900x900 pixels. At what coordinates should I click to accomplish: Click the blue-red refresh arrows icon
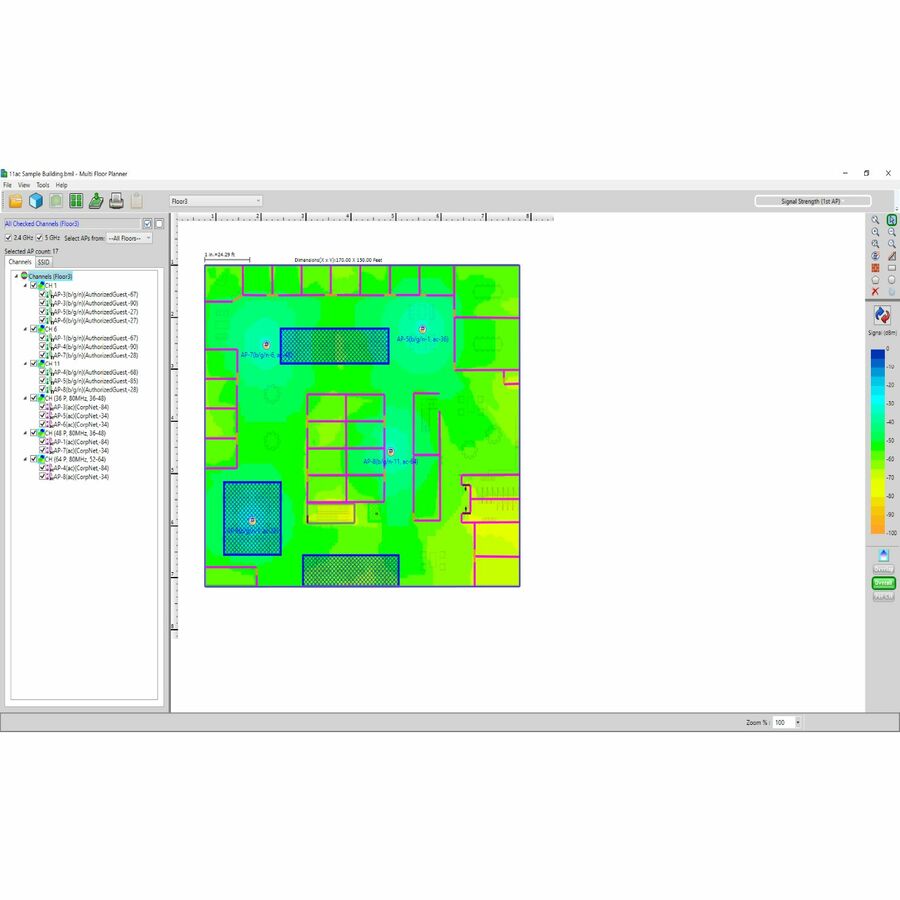click(883, 316)
